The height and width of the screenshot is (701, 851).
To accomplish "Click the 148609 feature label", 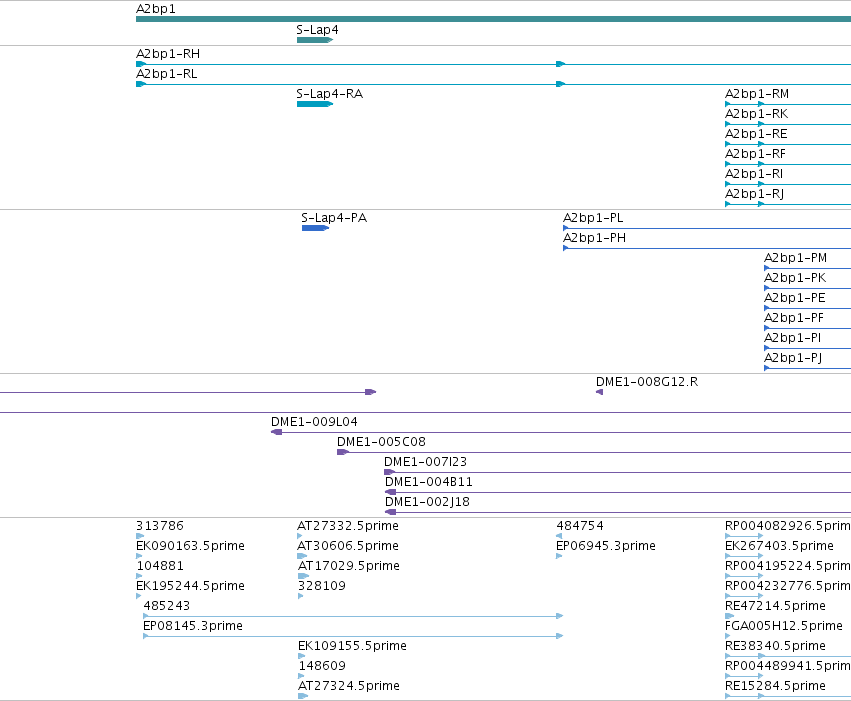I will click(322, 667).
